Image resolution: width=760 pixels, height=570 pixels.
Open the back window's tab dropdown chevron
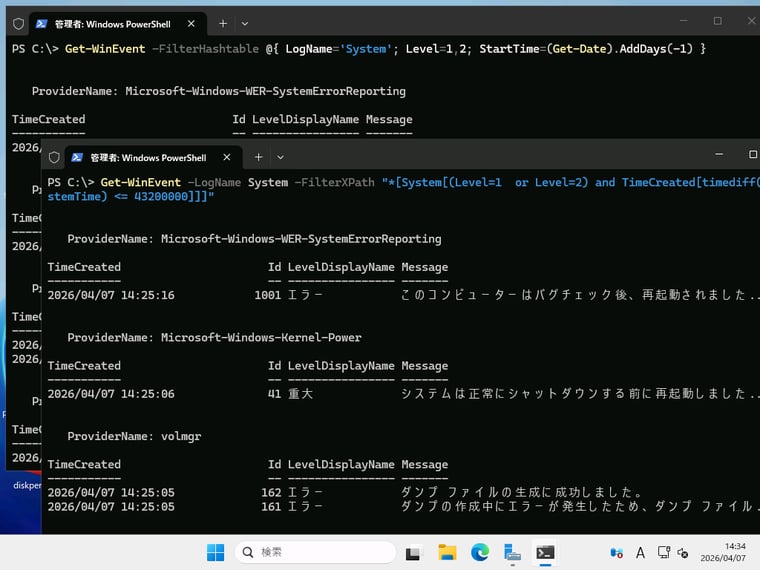[x=245, y=23]
